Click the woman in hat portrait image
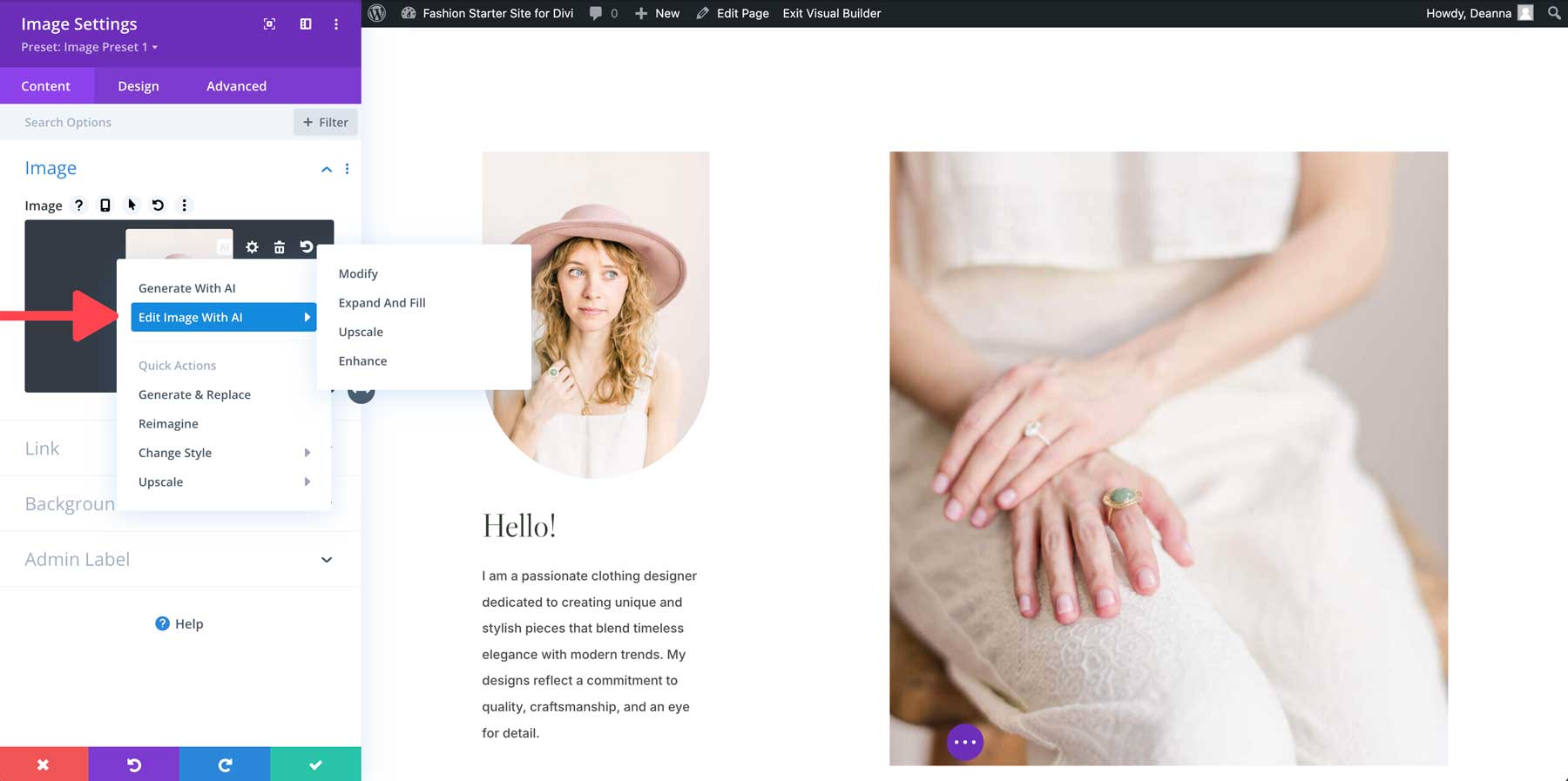Image resolution: width=1568 pixels, height=781 pixels. pos(596,315)
